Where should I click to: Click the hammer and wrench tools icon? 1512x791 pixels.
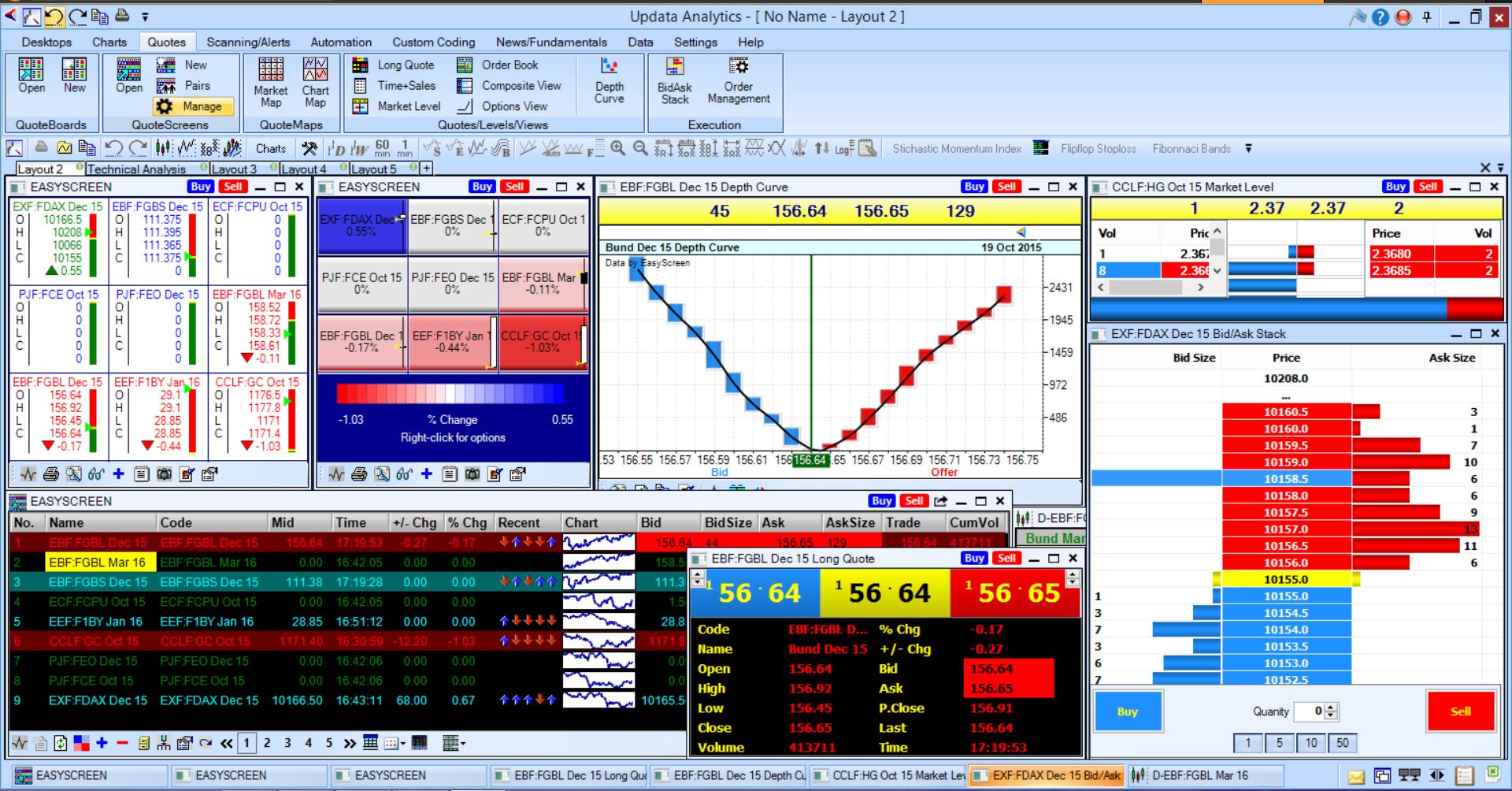pyautogui.click(x=309, y=148)
